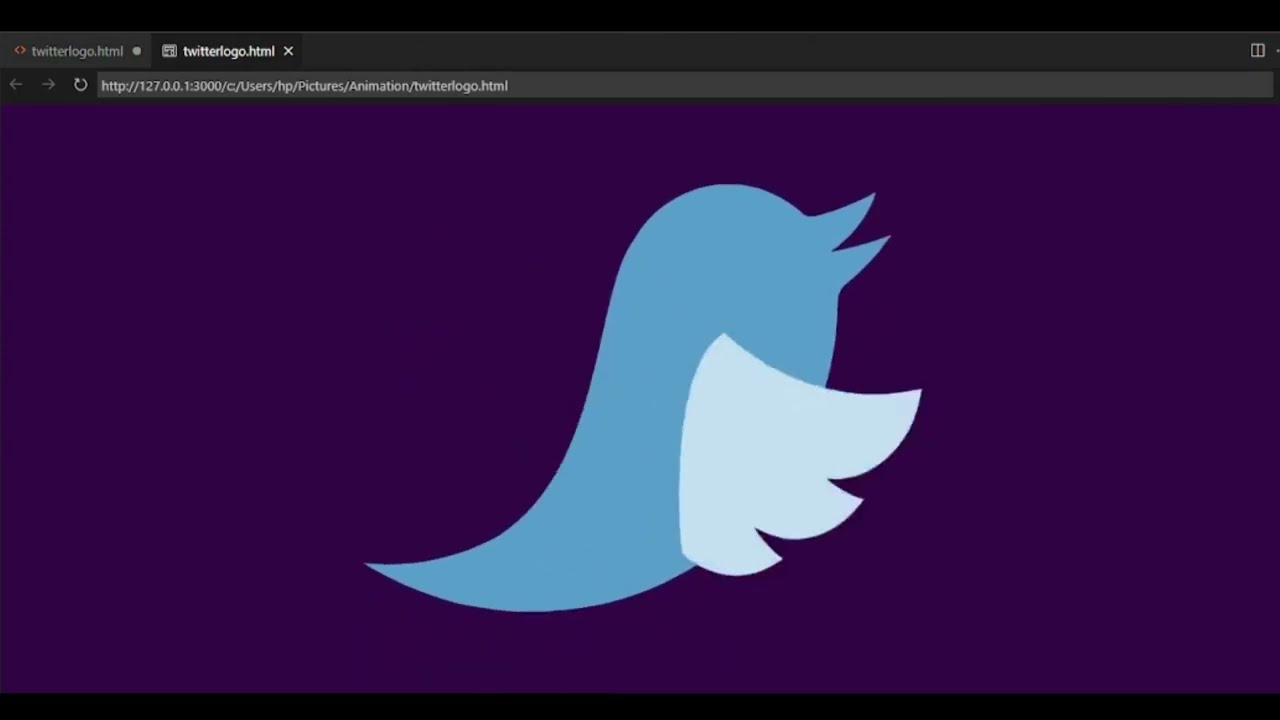Click the preview URL address field
1280x720 pixels.
pos(685,86)
